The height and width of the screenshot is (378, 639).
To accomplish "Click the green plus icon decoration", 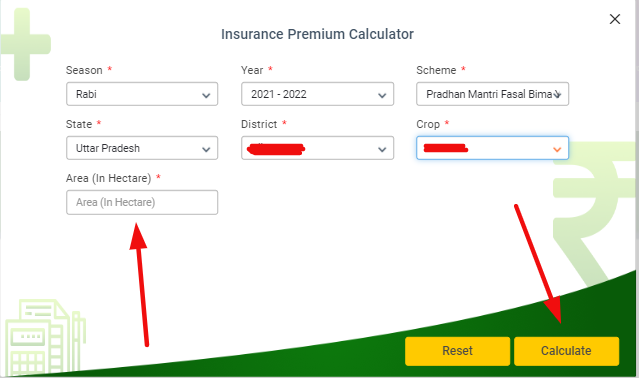I will tap(24, 44).
